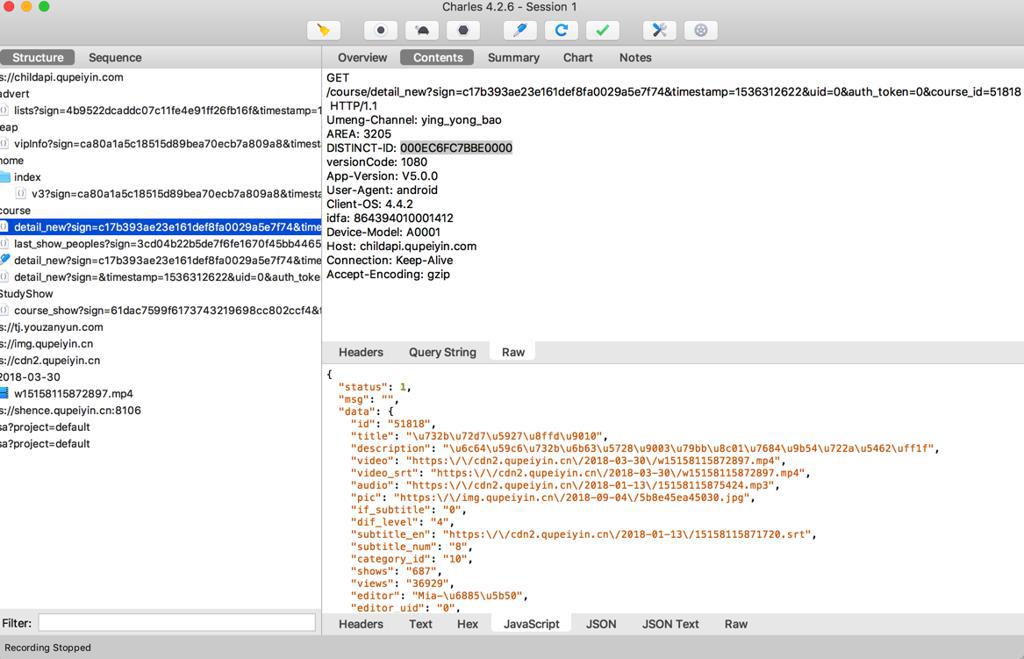Open the Summary tab
Screen dimensions: 1024x659
(x=513, y=57)
